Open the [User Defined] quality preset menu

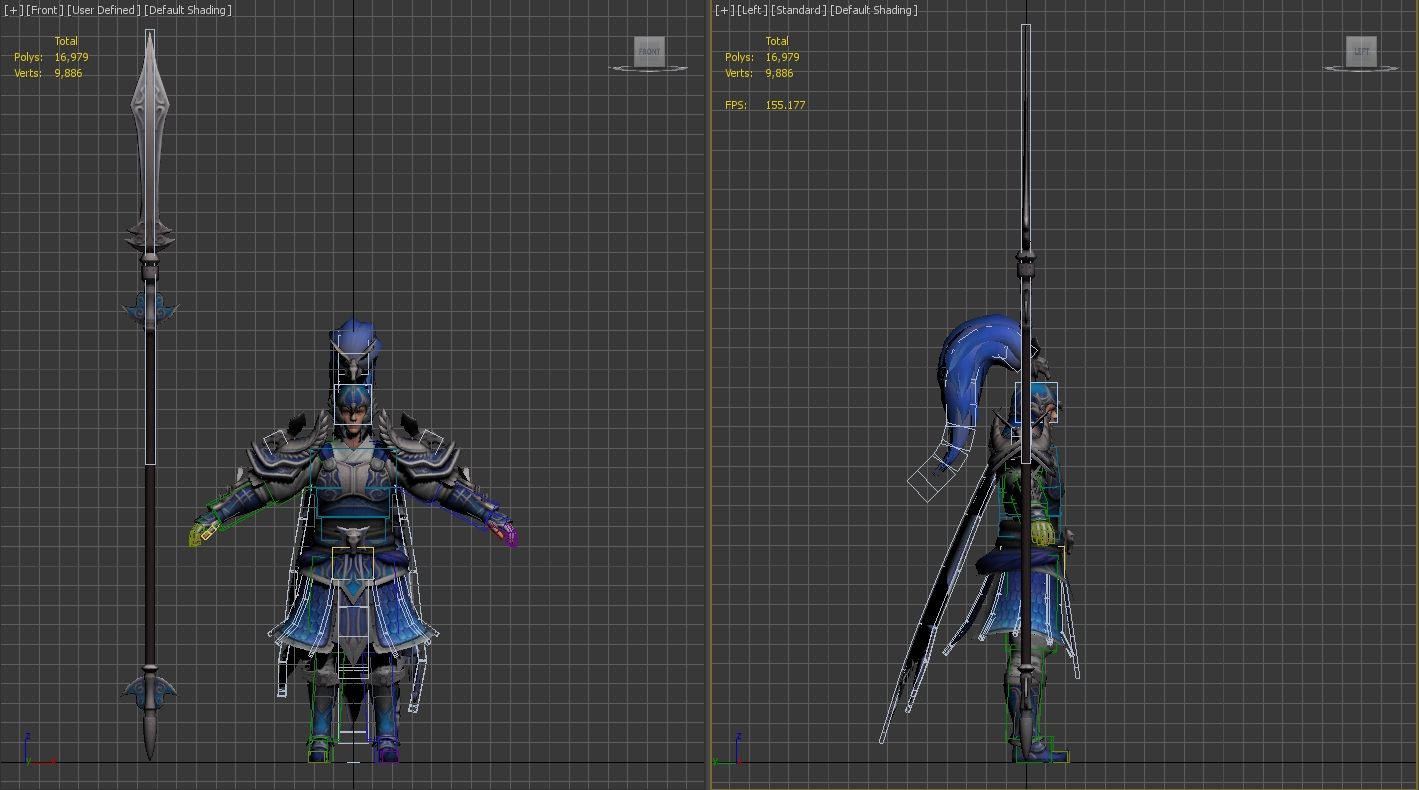tap(103, 10)
